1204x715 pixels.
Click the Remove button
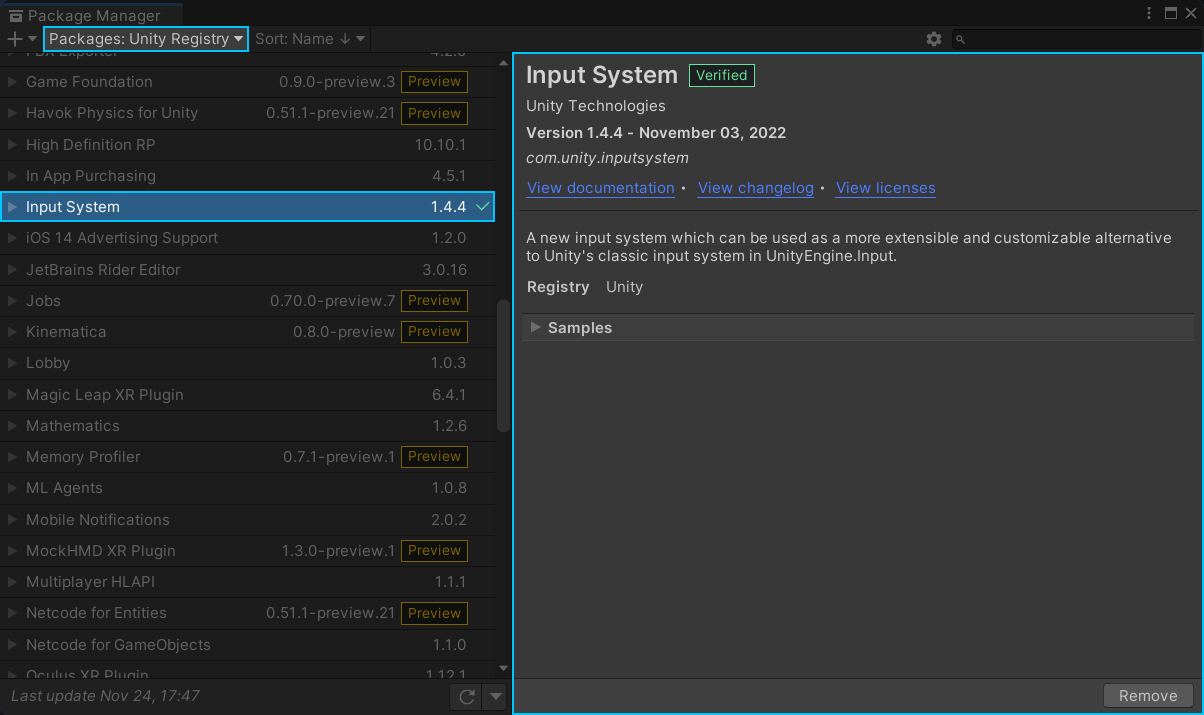1147,695
